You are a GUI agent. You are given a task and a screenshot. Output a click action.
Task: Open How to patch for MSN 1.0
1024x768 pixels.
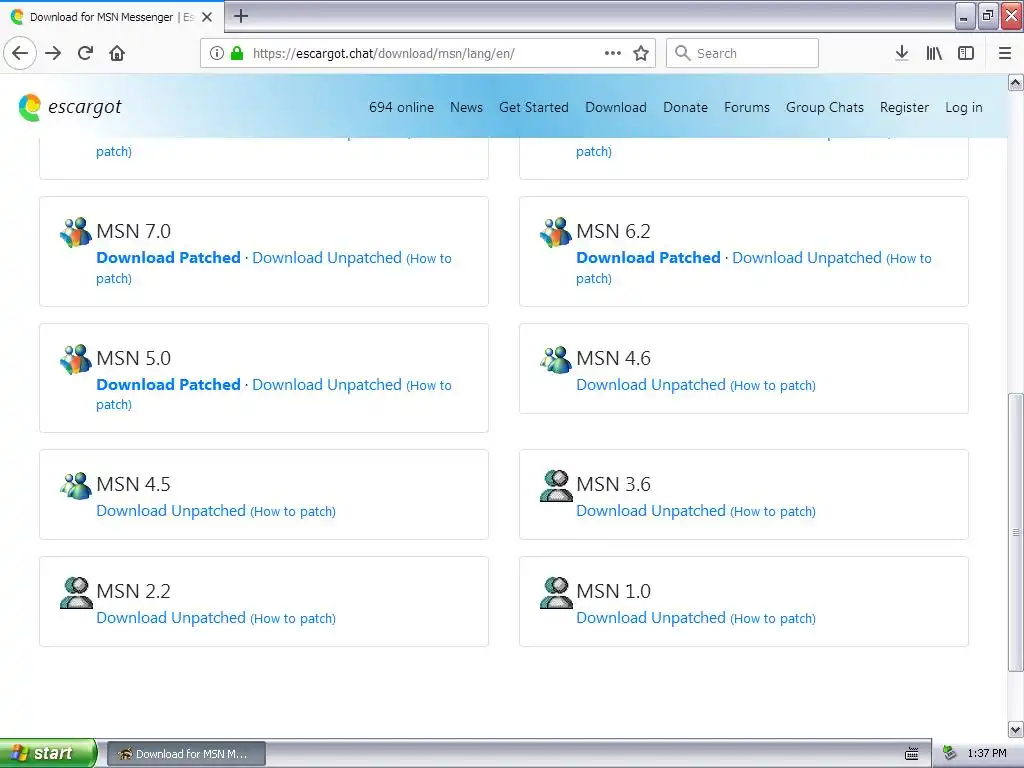click(x=773, y=618)
